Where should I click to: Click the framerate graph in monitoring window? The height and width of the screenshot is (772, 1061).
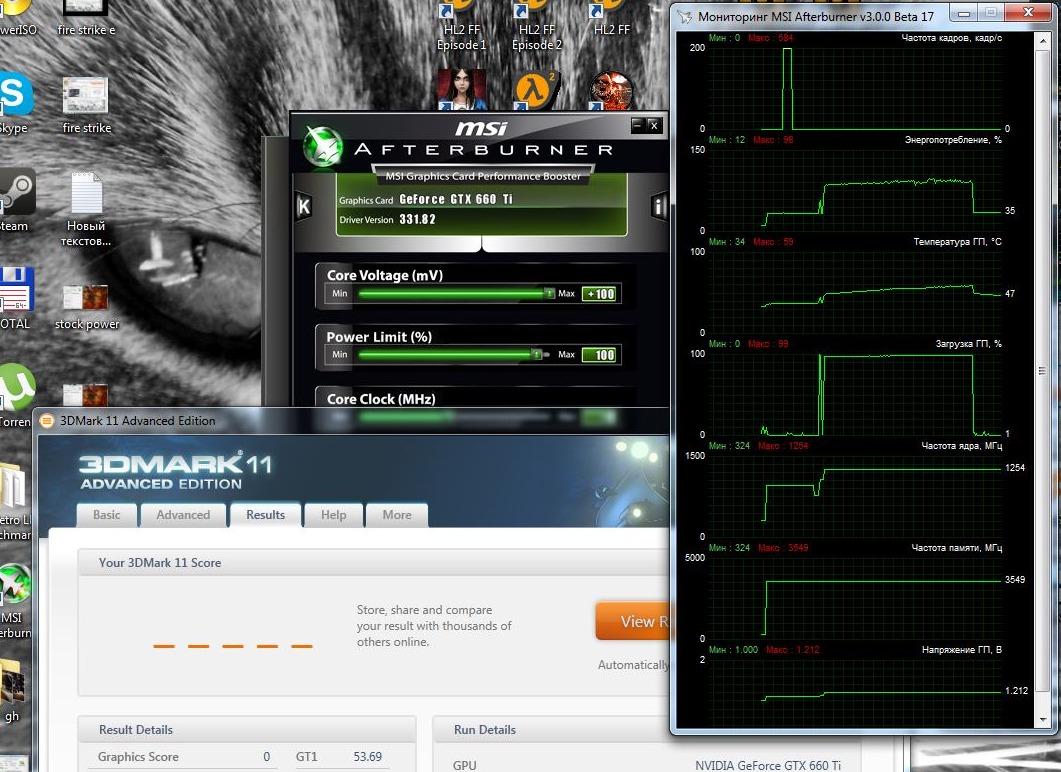(x=854, y=88)
